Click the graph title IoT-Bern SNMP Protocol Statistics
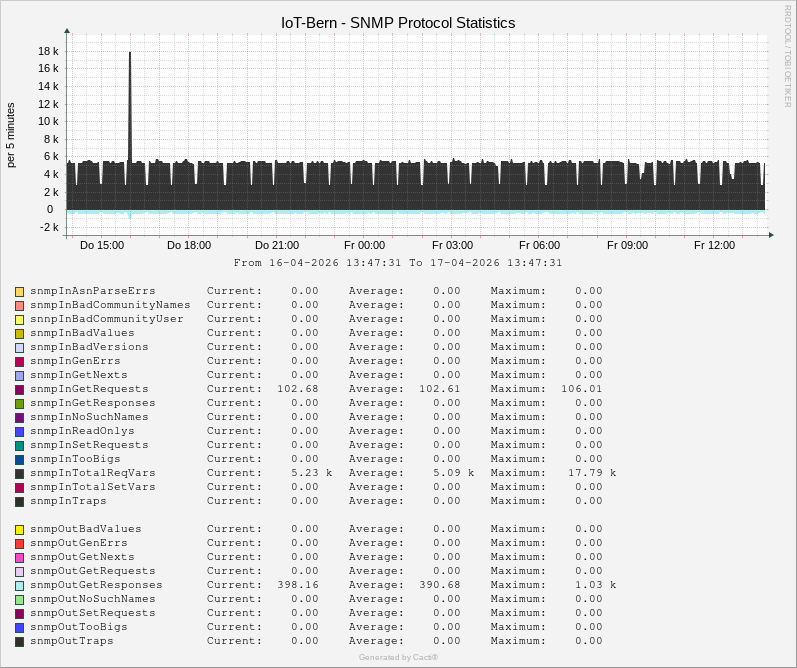The width and height of the screenshot is (797, 668). [x=398, y=22]
